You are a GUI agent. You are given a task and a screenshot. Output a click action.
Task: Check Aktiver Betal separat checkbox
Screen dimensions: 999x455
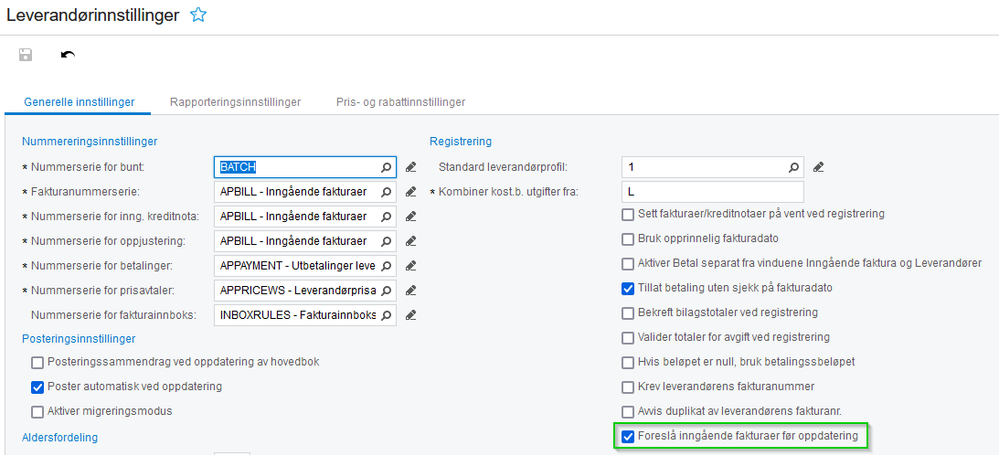628,264
